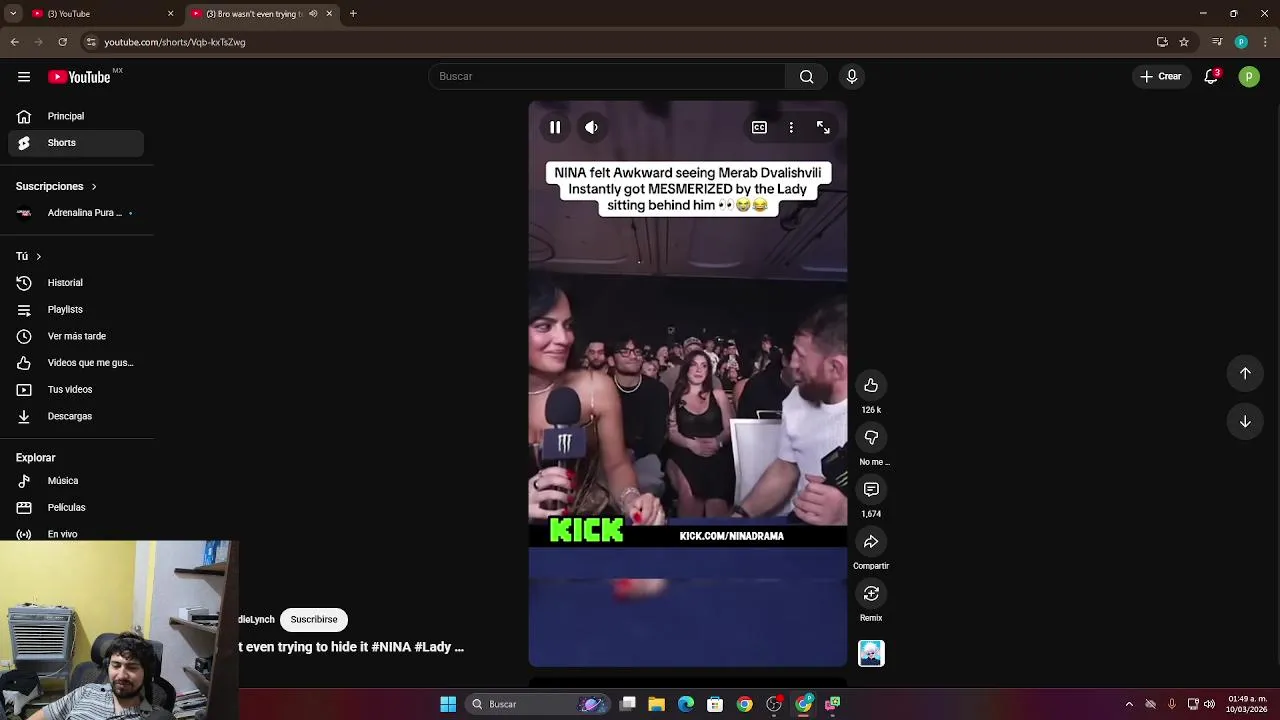The image size is (1280, 720).
Task: Enter fullscreen for the Short
Action: pyautogui.click(x=823, y=127)
